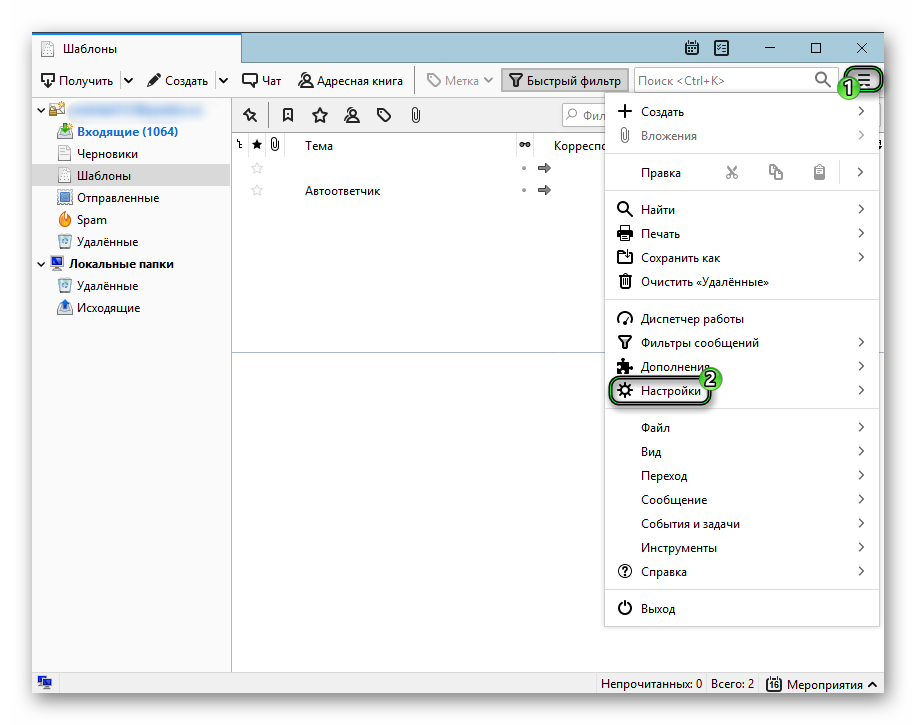Open Удалённые under Локальные папки
The height and width of the screenshot is (725, 916).
tap(107, 286)
